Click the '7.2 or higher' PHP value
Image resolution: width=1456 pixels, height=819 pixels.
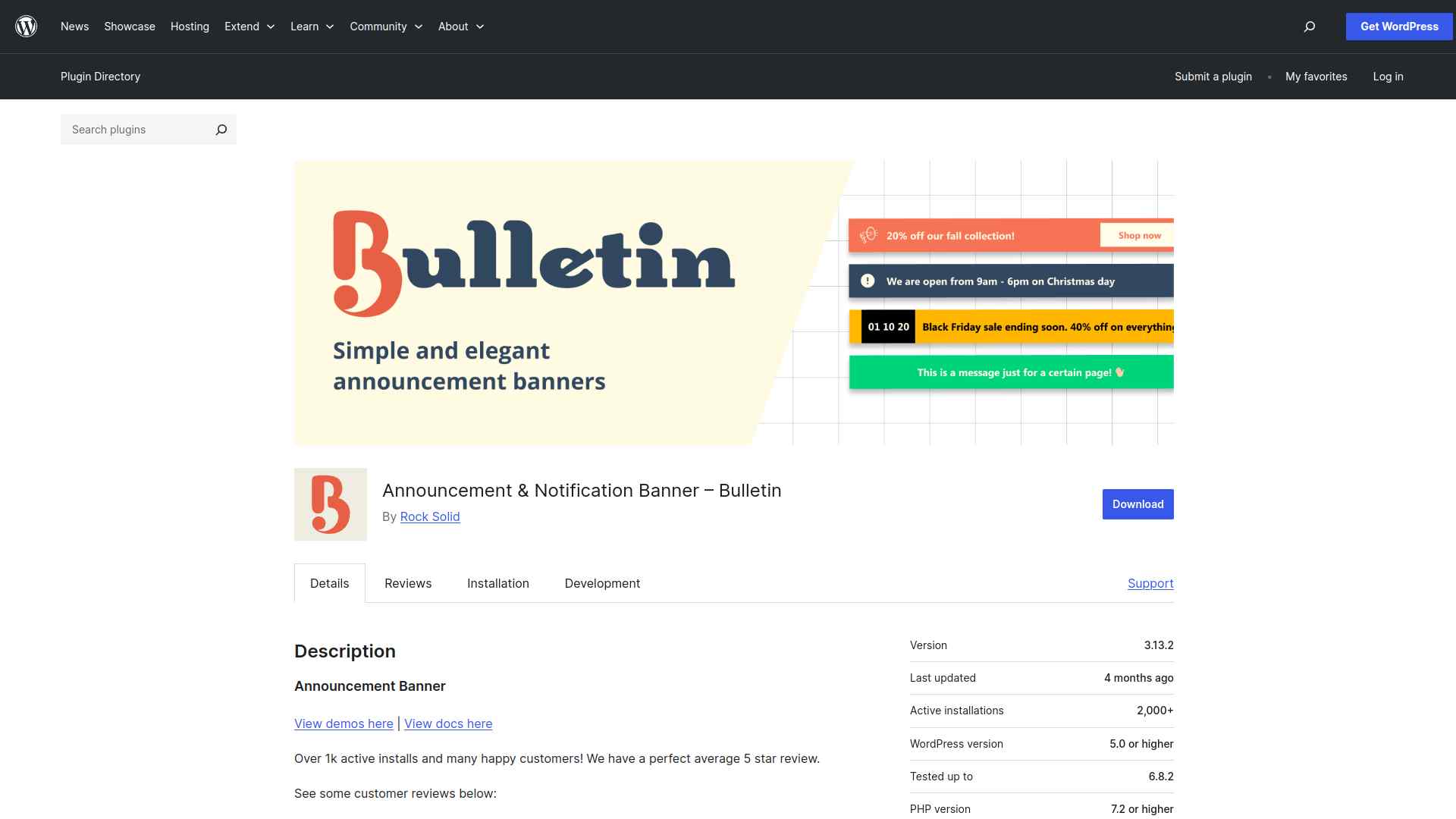(x=1142, y=809)
